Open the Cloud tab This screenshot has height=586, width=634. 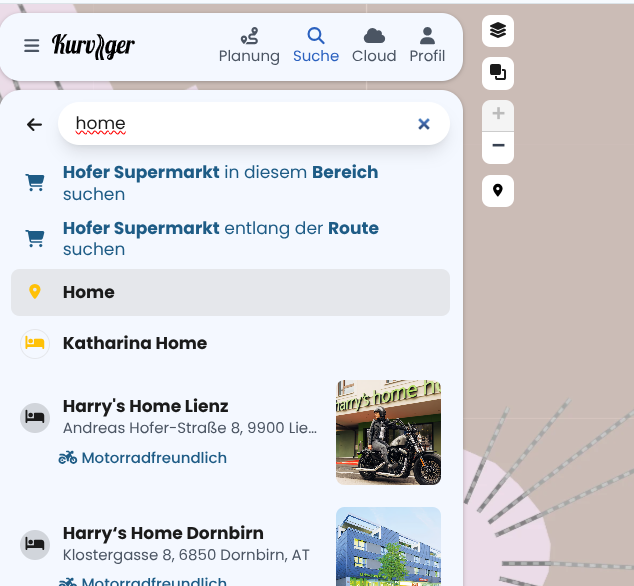pyautogui.click(x=374, y=45)
